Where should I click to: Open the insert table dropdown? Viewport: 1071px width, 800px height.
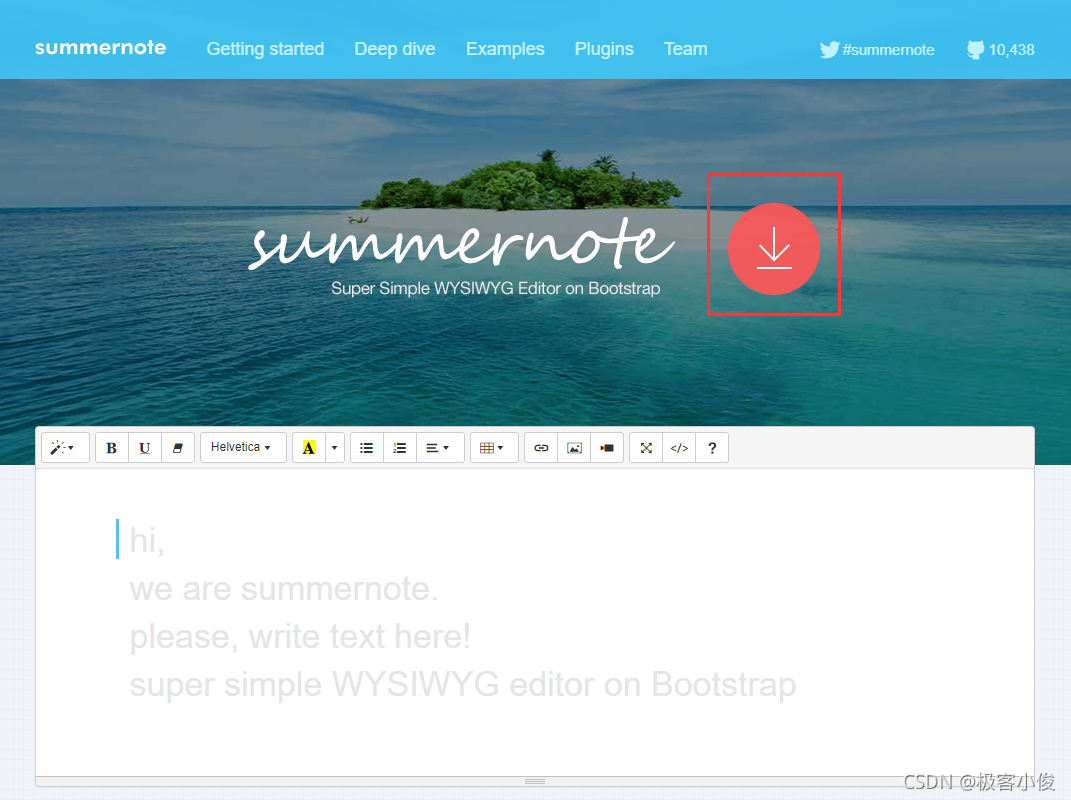[494, 448]
